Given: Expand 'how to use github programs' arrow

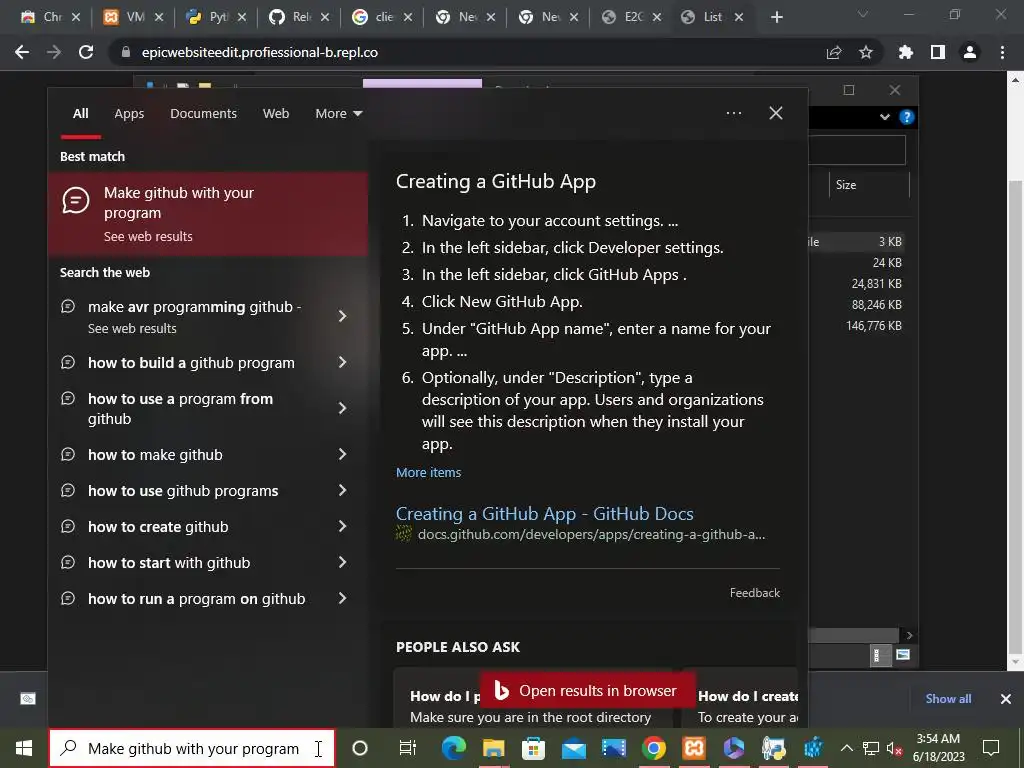Looking at the screenshot, I should 342,490.
